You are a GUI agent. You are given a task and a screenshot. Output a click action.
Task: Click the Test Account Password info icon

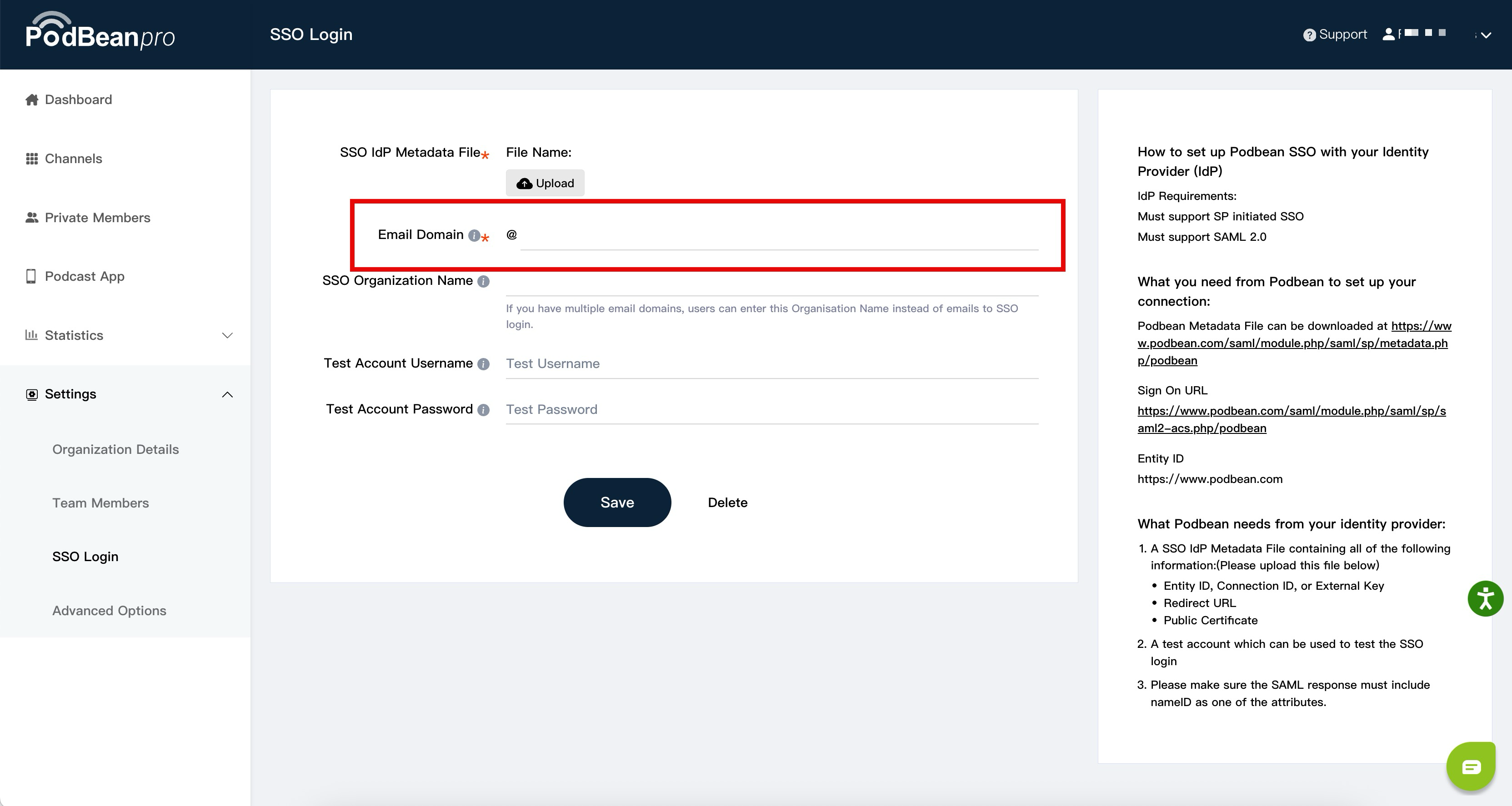pos(483,410)
